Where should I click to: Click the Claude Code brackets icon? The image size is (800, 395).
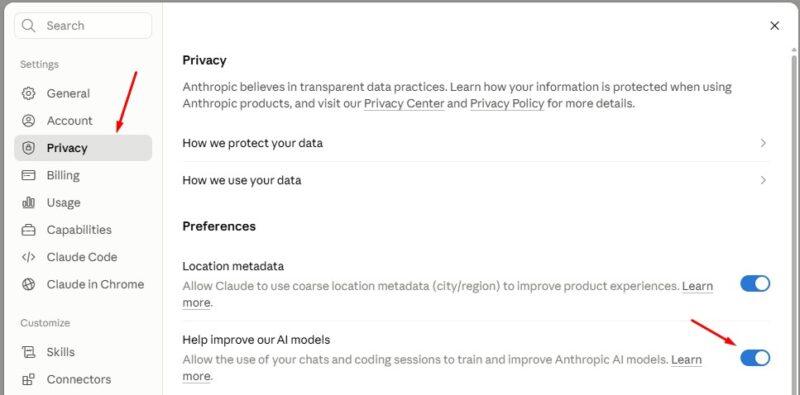click(x=29, y=257)
